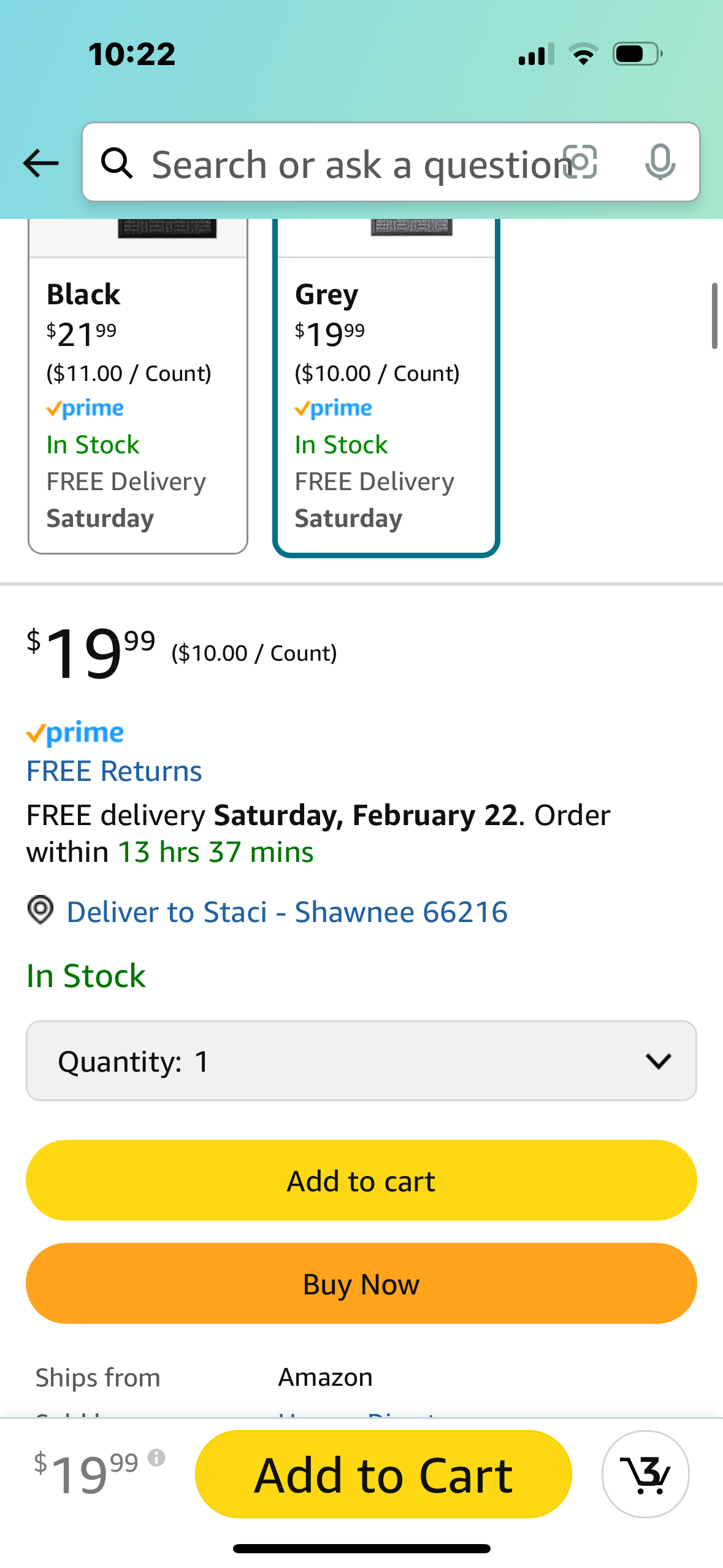Select the Black color option
This screenshot has height=1568, width=723.
(x=138, y=386)
